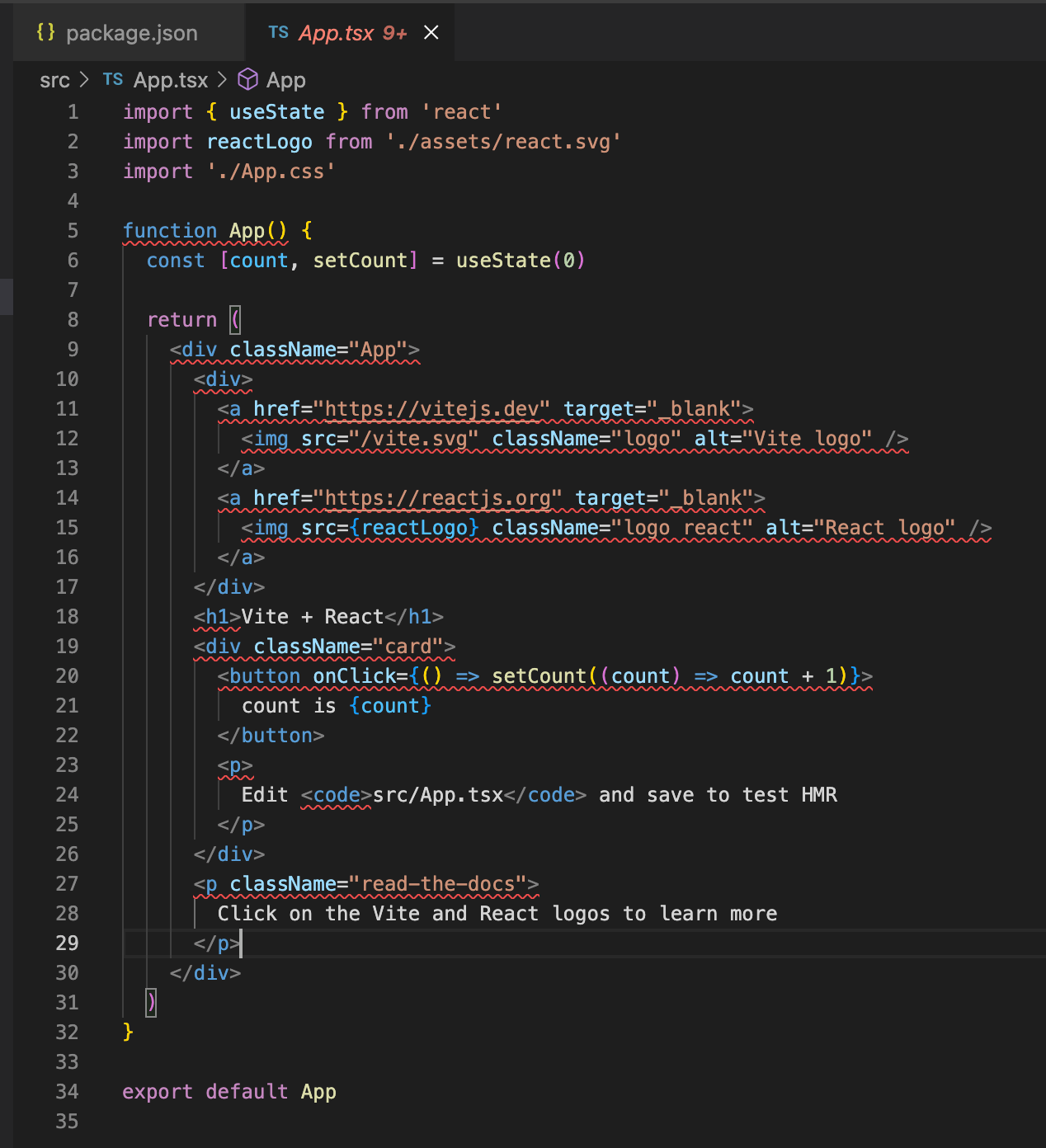Screen dimensions: 1046x1148
Task: Click line number 1 in the gutter
Action: pyautogui.click(x=73, y=112)
